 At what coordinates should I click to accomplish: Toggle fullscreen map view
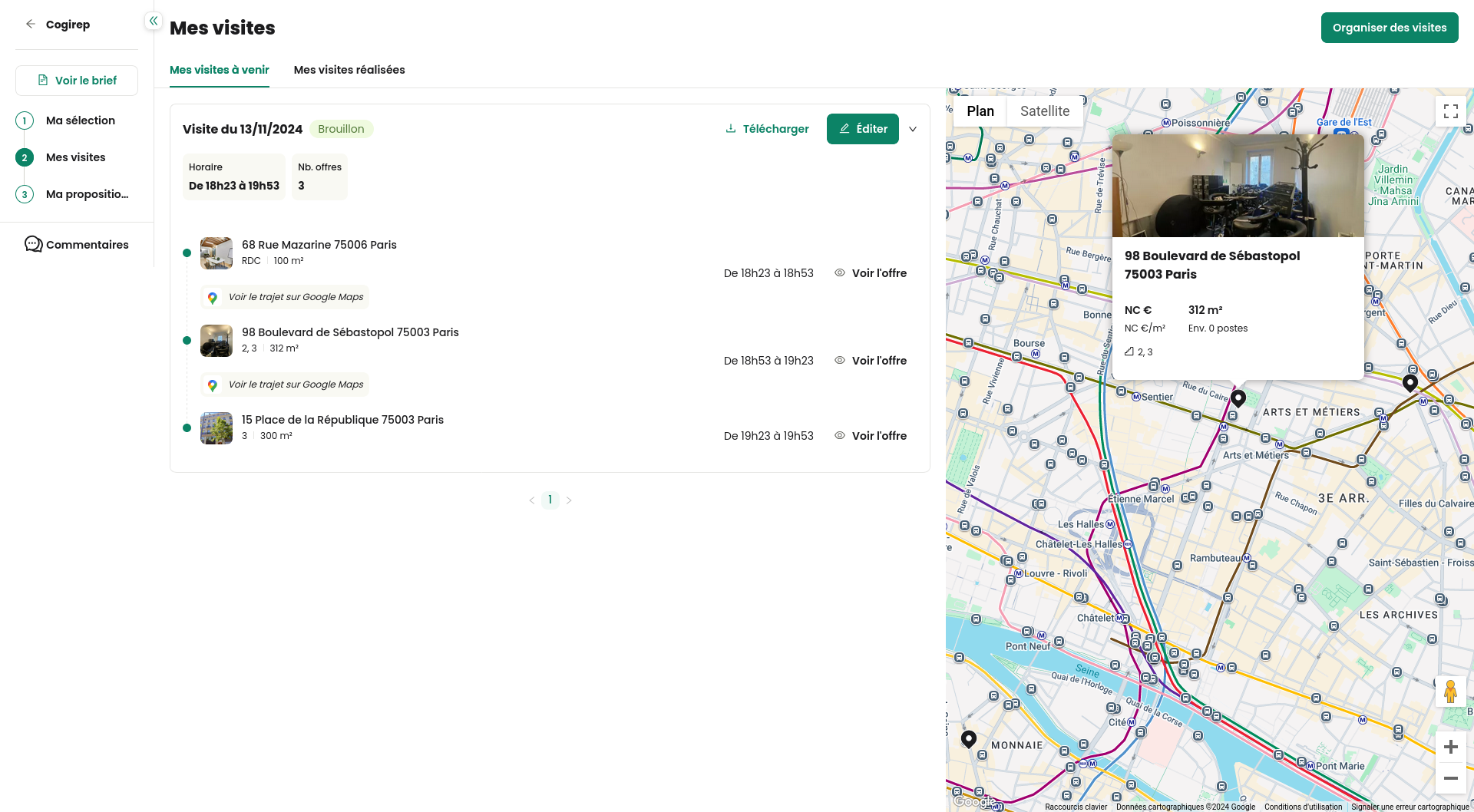pos(1450,111)
